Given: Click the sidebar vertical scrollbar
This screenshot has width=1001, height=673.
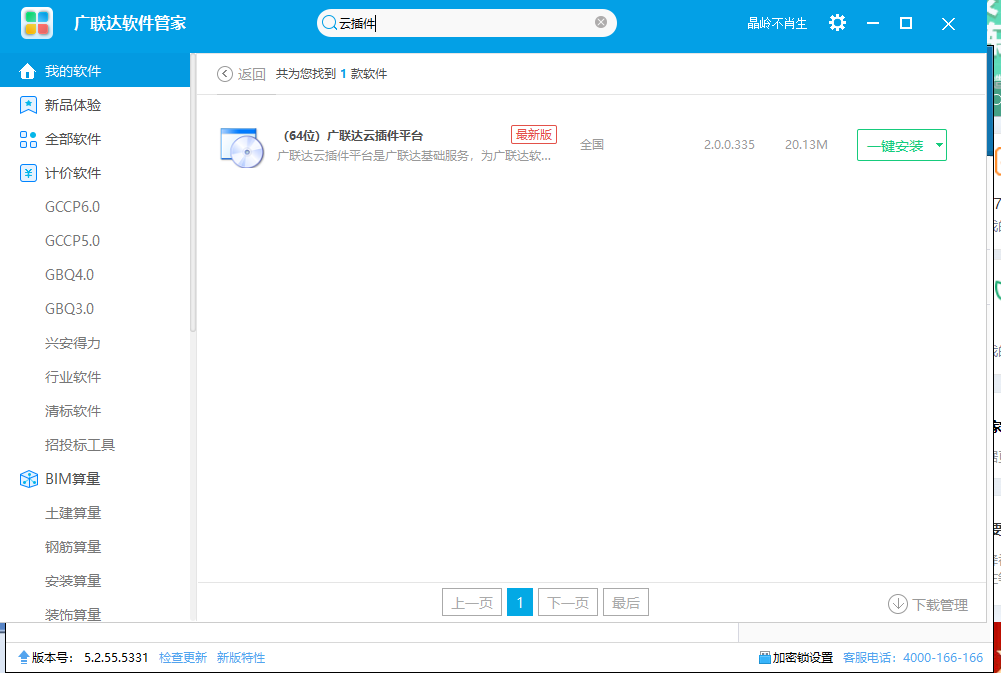Looking at the screenshot, I should tap(193, 192).
